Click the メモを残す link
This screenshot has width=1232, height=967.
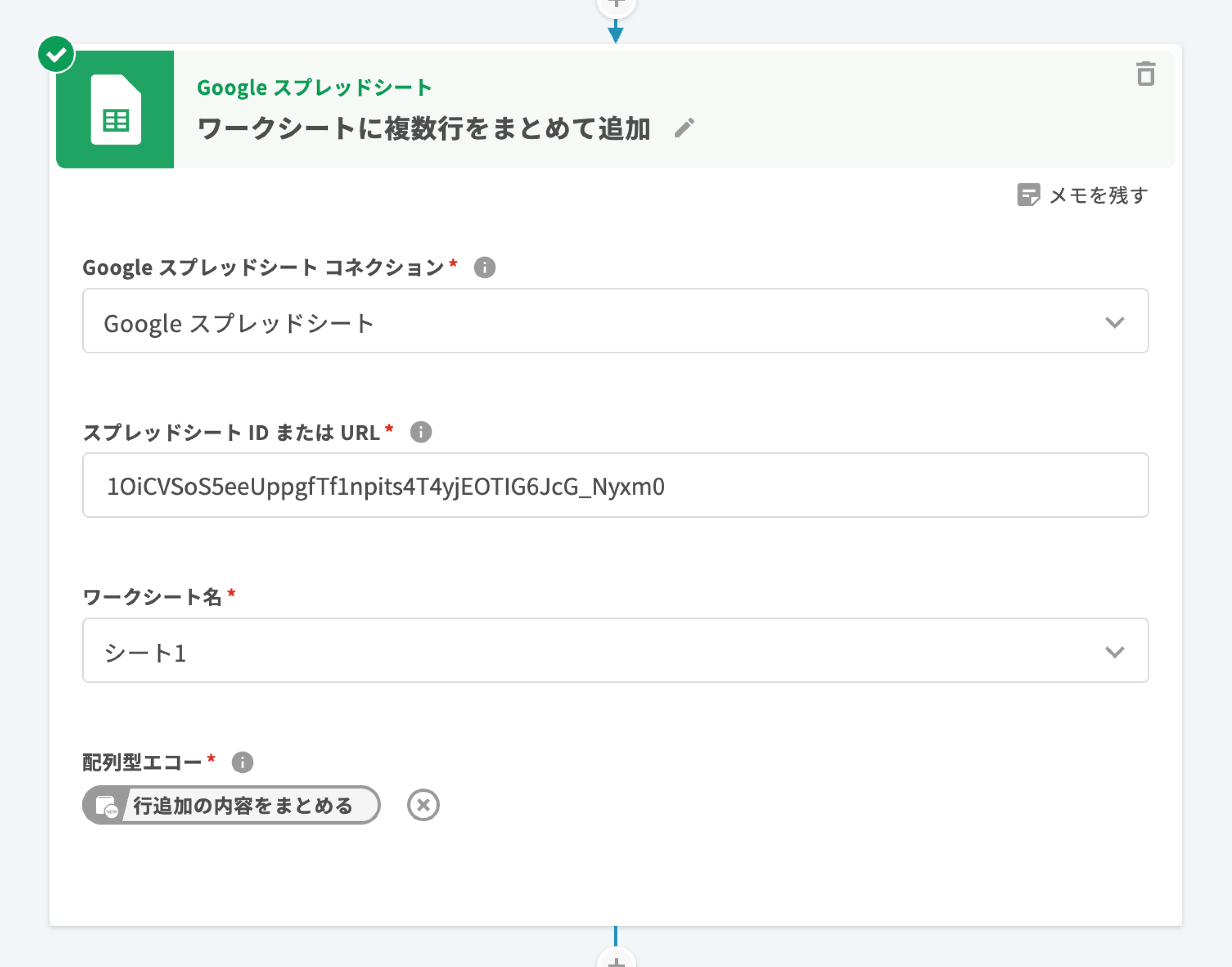click(x=1098, y=195)
